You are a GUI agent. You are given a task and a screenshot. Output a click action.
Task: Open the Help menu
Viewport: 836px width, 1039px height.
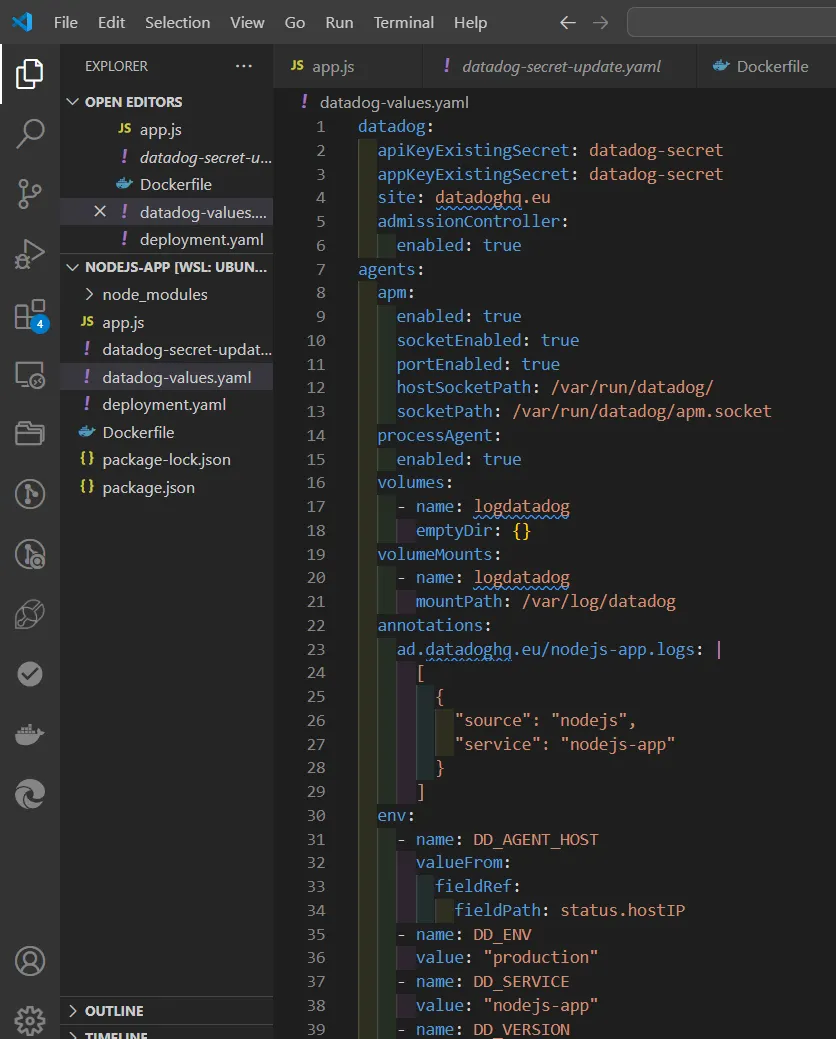point(470,23)
